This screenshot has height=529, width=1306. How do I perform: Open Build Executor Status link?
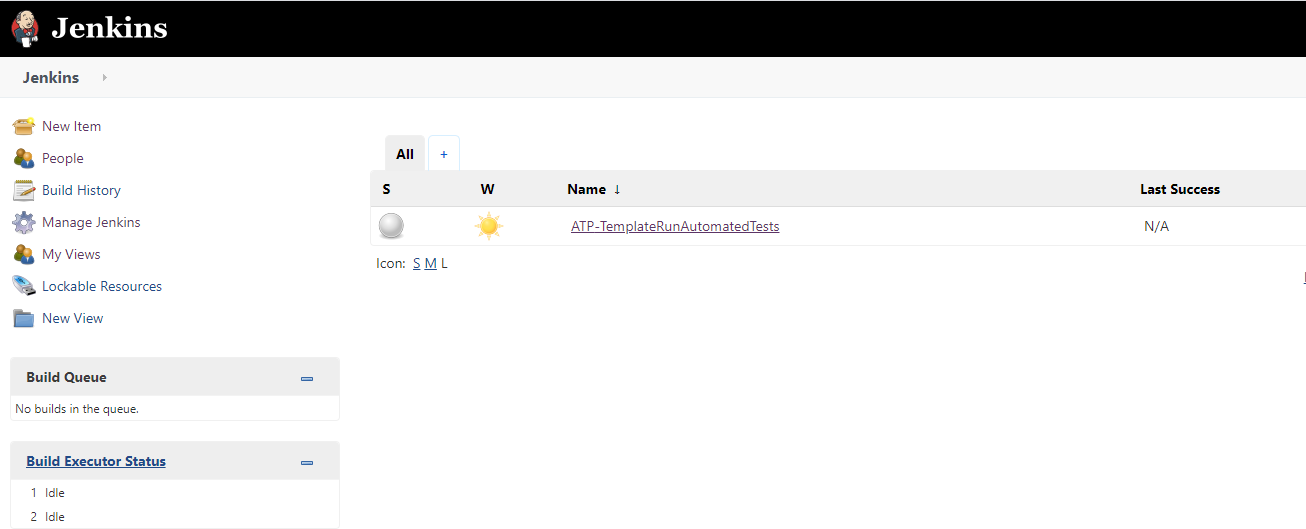pos(96,461)
